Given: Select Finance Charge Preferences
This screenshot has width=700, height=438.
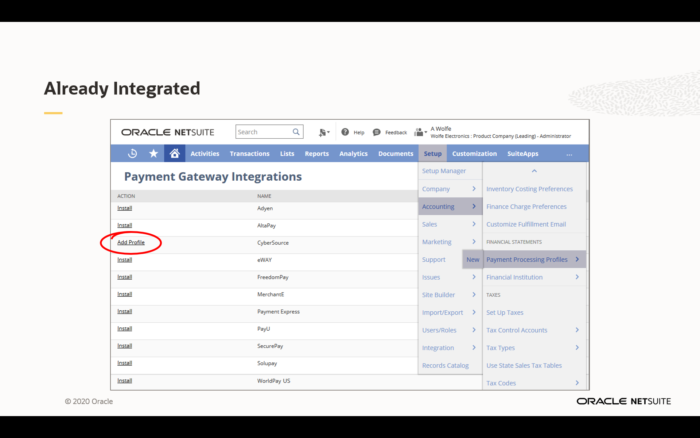Looking at the screenshot, I should (526, 206).
